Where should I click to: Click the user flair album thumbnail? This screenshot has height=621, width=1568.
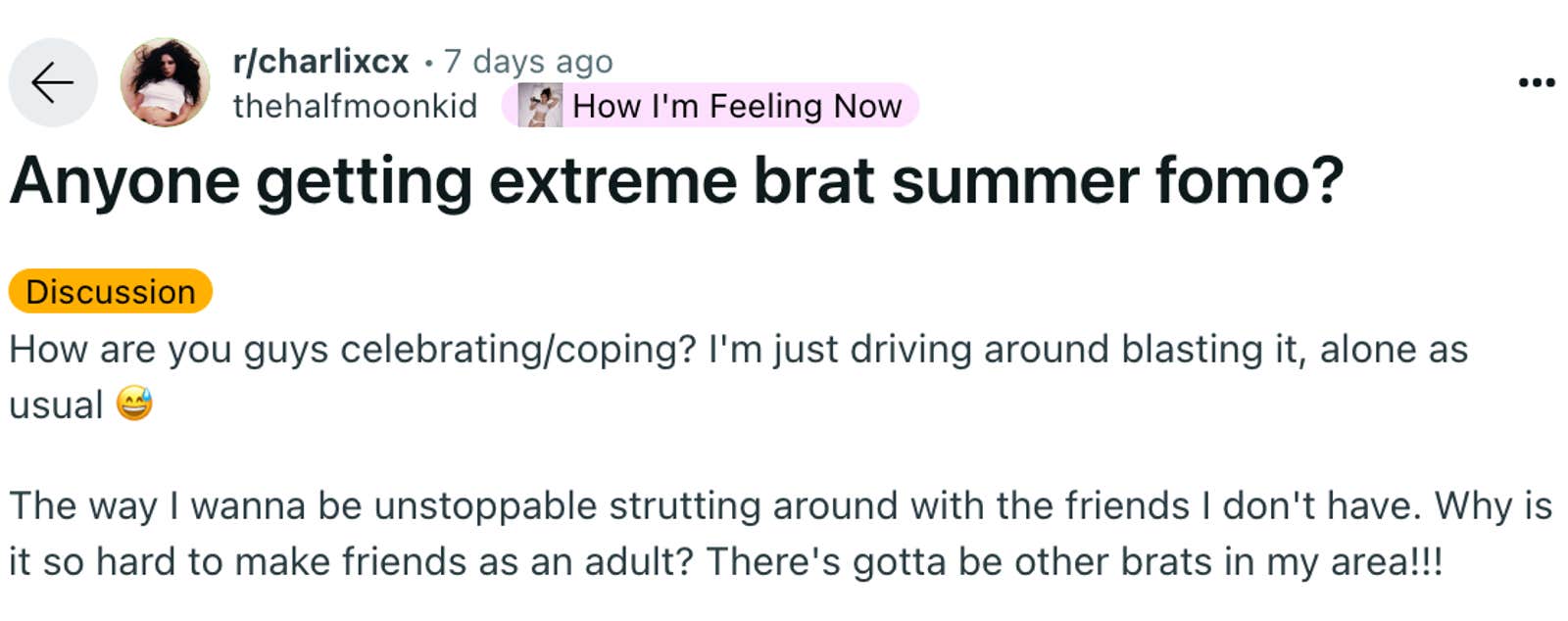(x=540, y=106)
